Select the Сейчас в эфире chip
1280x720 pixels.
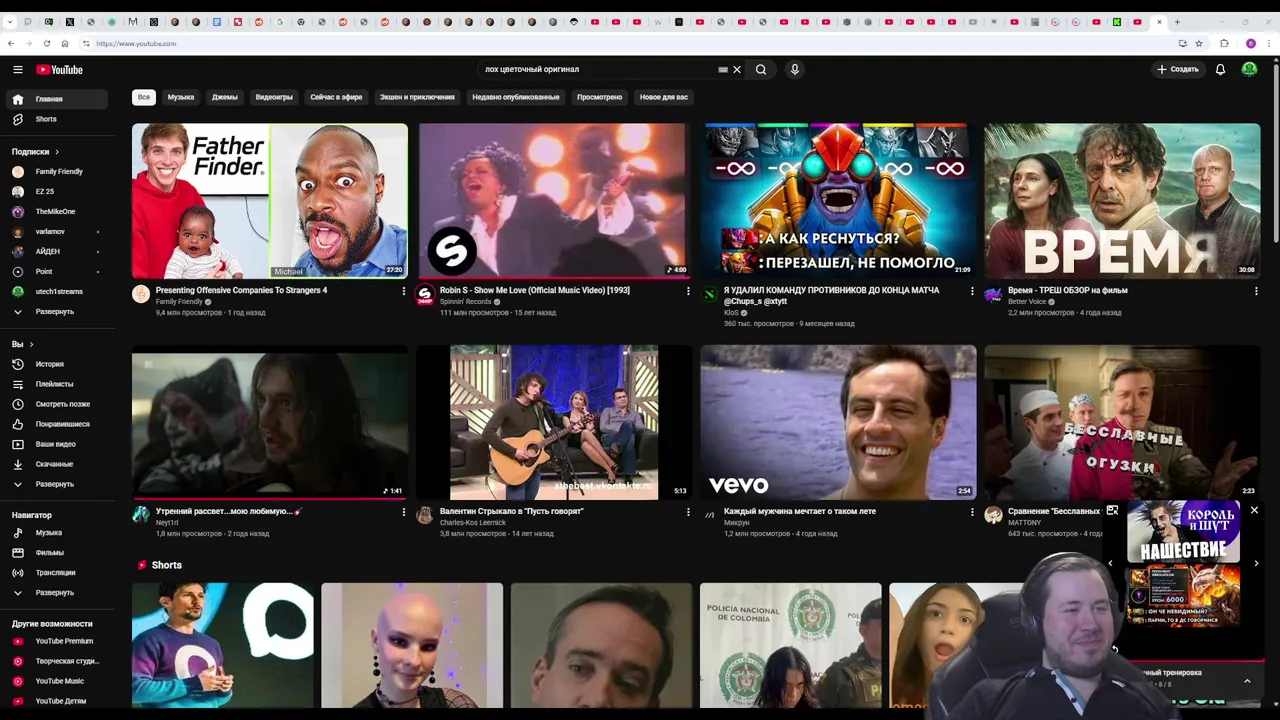click(336, 97)
